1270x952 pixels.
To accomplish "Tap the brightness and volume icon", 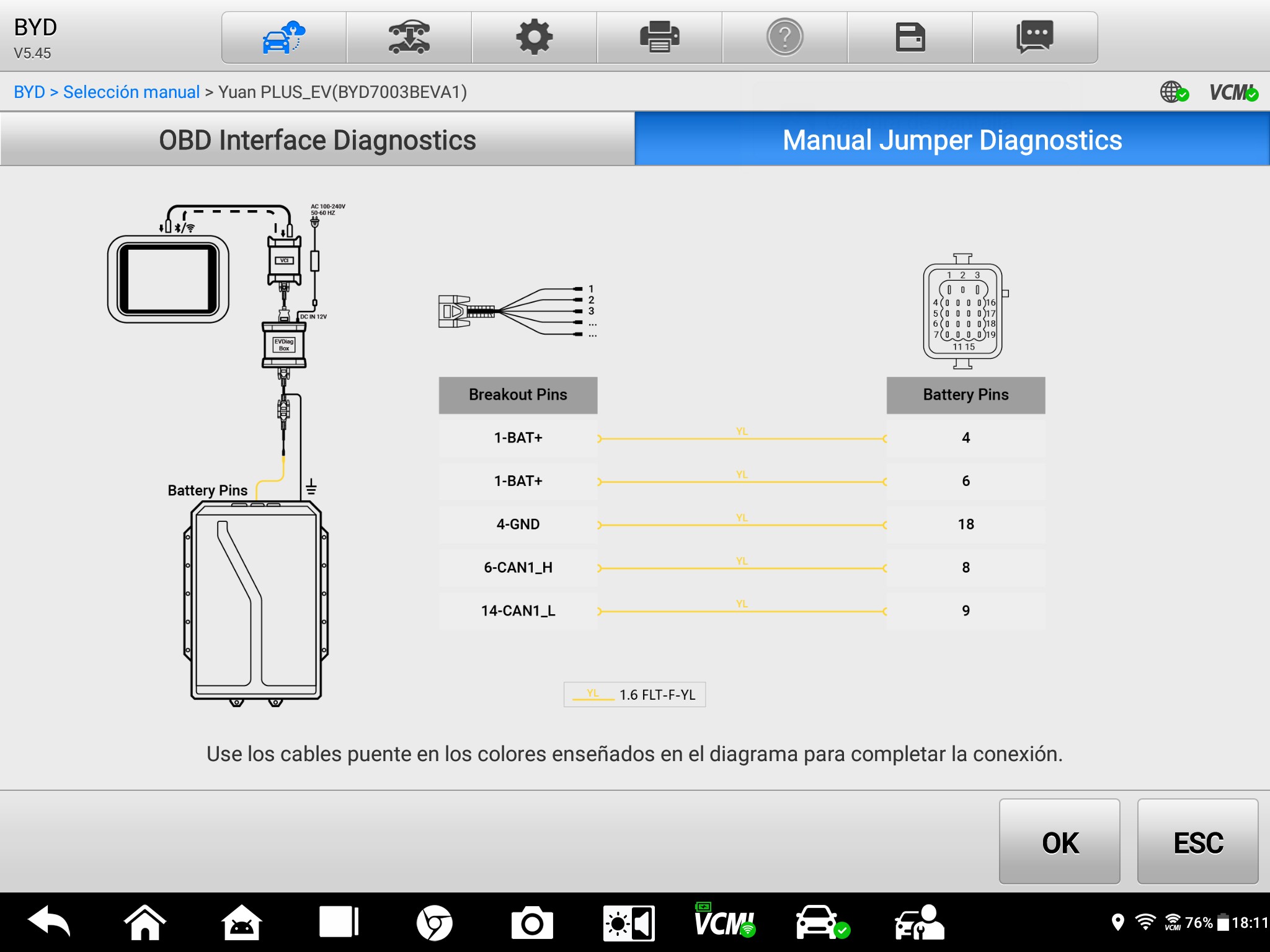I will coord(628,923).
